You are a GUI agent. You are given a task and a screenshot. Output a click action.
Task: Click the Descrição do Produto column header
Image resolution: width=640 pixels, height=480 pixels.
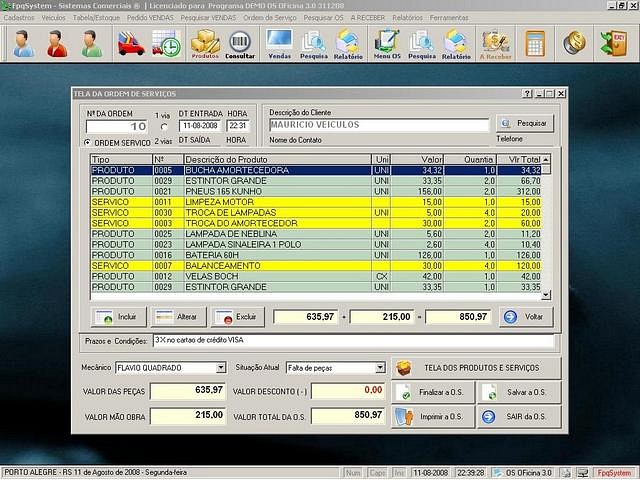tap(278, 159)
